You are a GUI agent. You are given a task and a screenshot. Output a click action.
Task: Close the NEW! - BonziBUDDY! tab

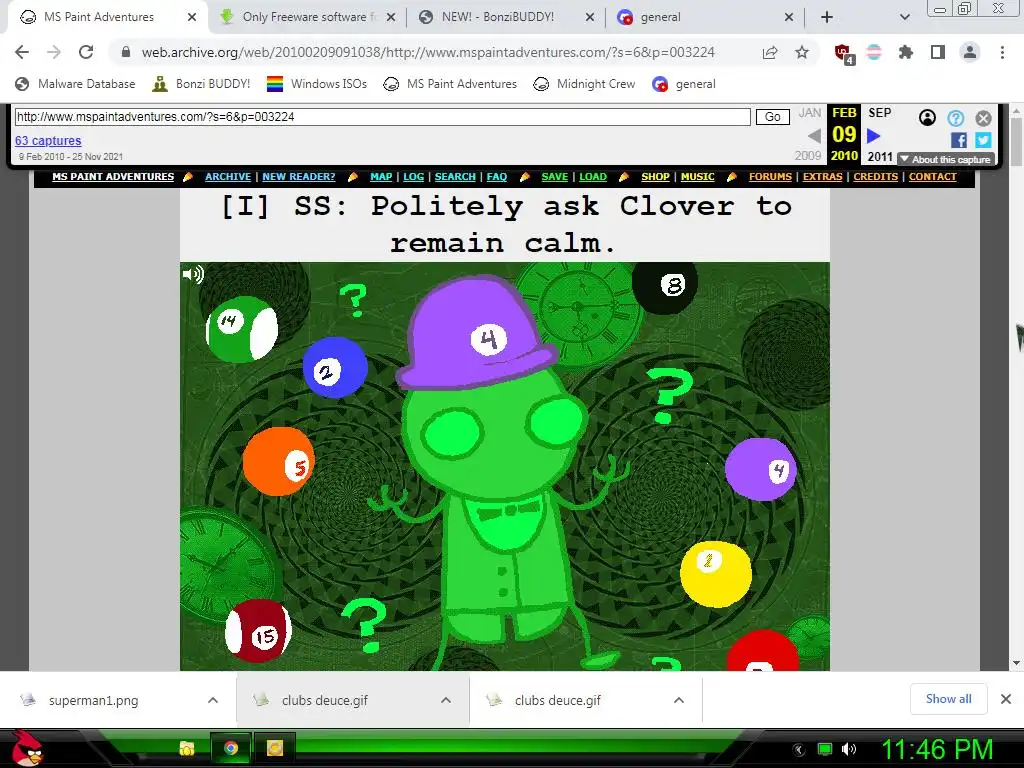590,17
